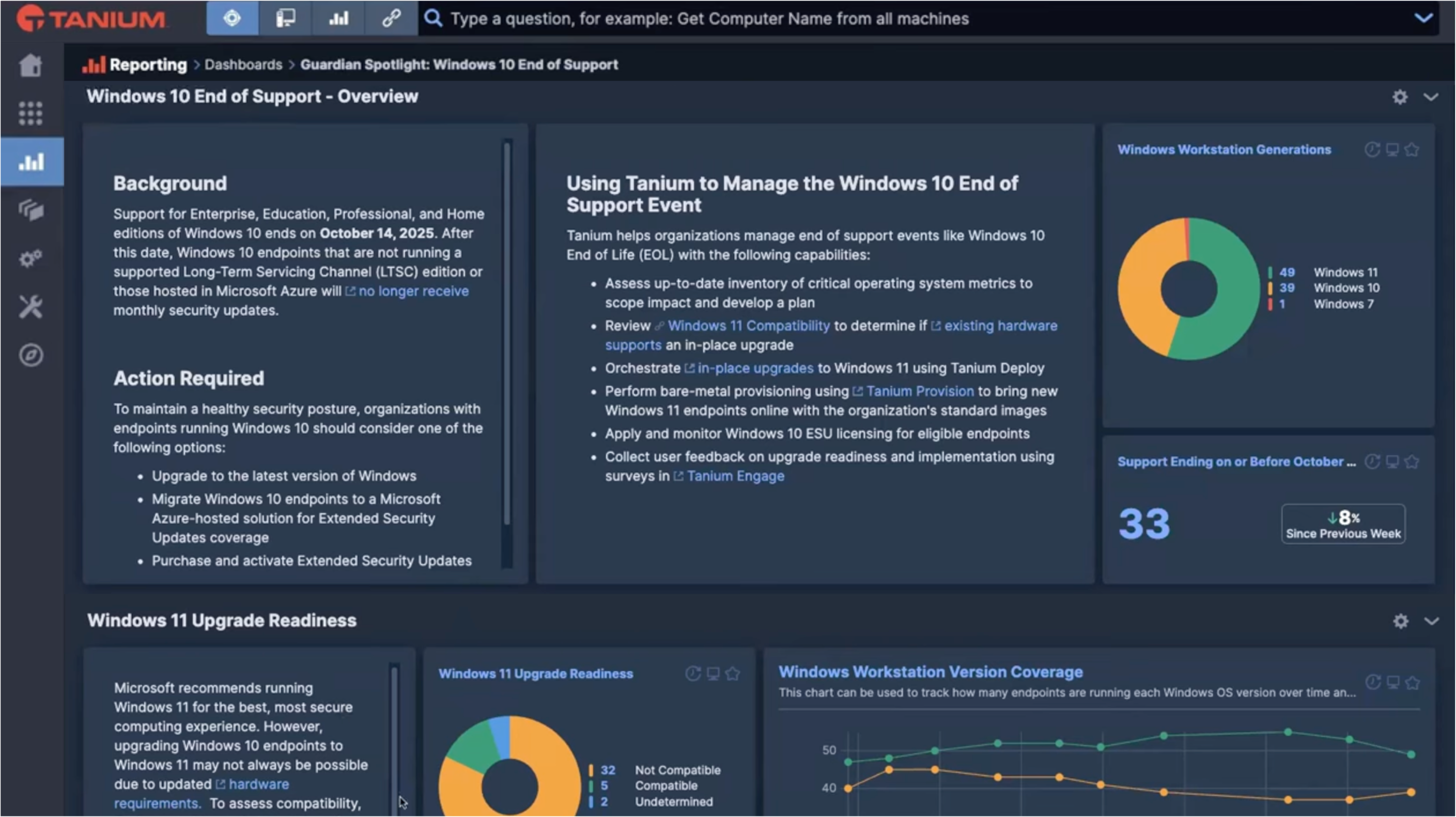Screen dimensions: 1456x817
Task: Open the gears administration icon in sidebar
Action: point(30,258)
